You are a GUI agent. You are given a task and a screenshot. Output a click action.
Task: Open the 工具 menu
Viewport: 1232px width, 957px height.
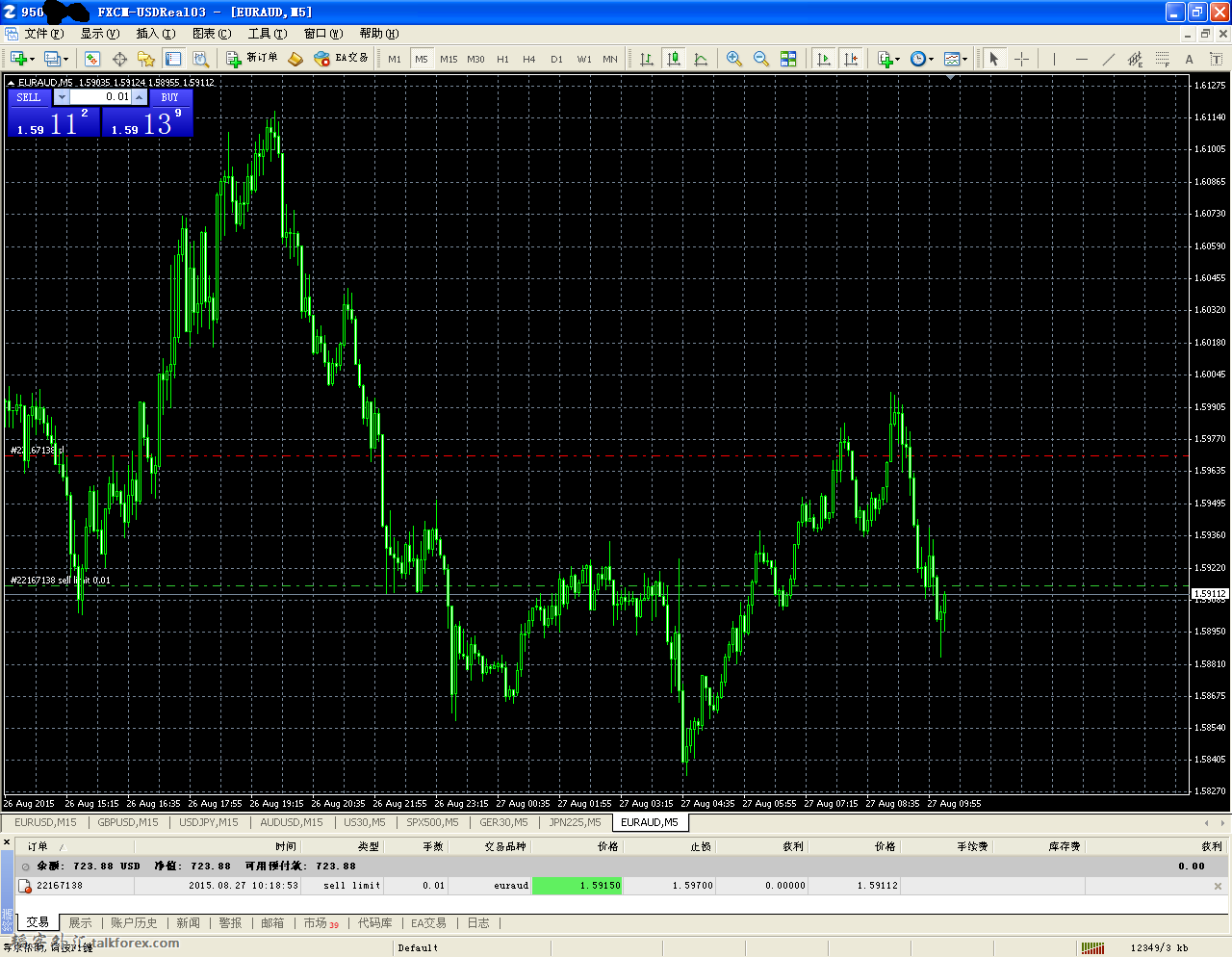coord(268,34)
